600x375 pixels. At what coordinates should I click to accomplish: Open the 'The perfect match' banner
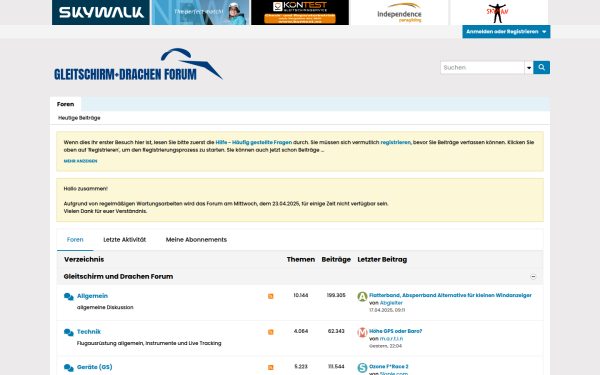click(201, 12)
